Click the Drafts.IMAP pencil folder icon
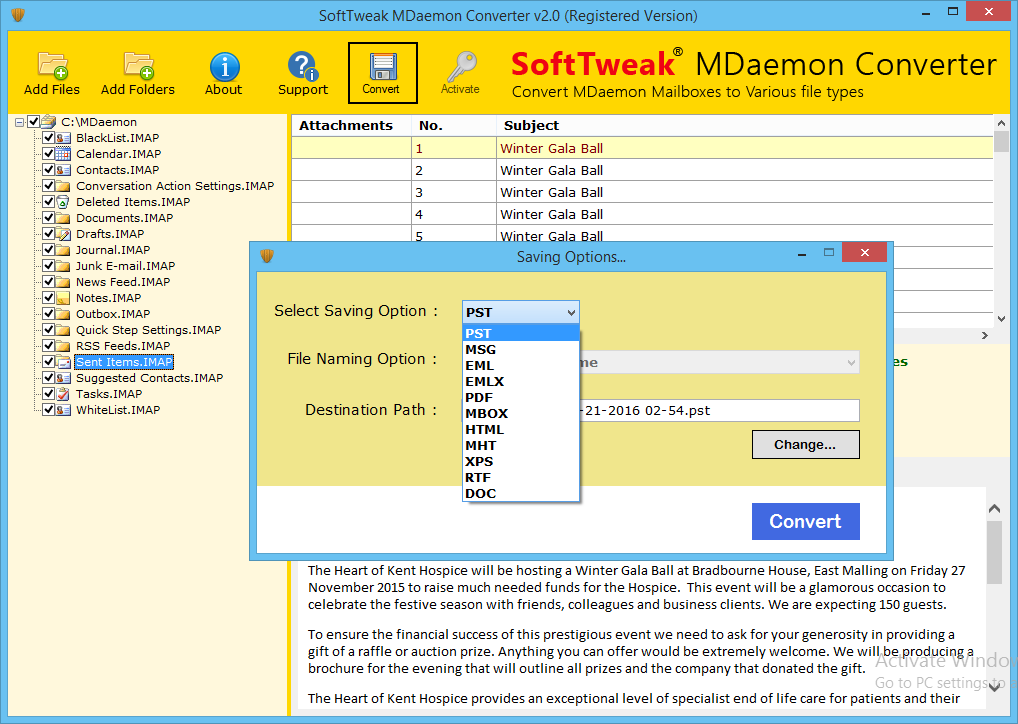Image resolution: width=1018 pixels, height=724 pixels. 63,234
